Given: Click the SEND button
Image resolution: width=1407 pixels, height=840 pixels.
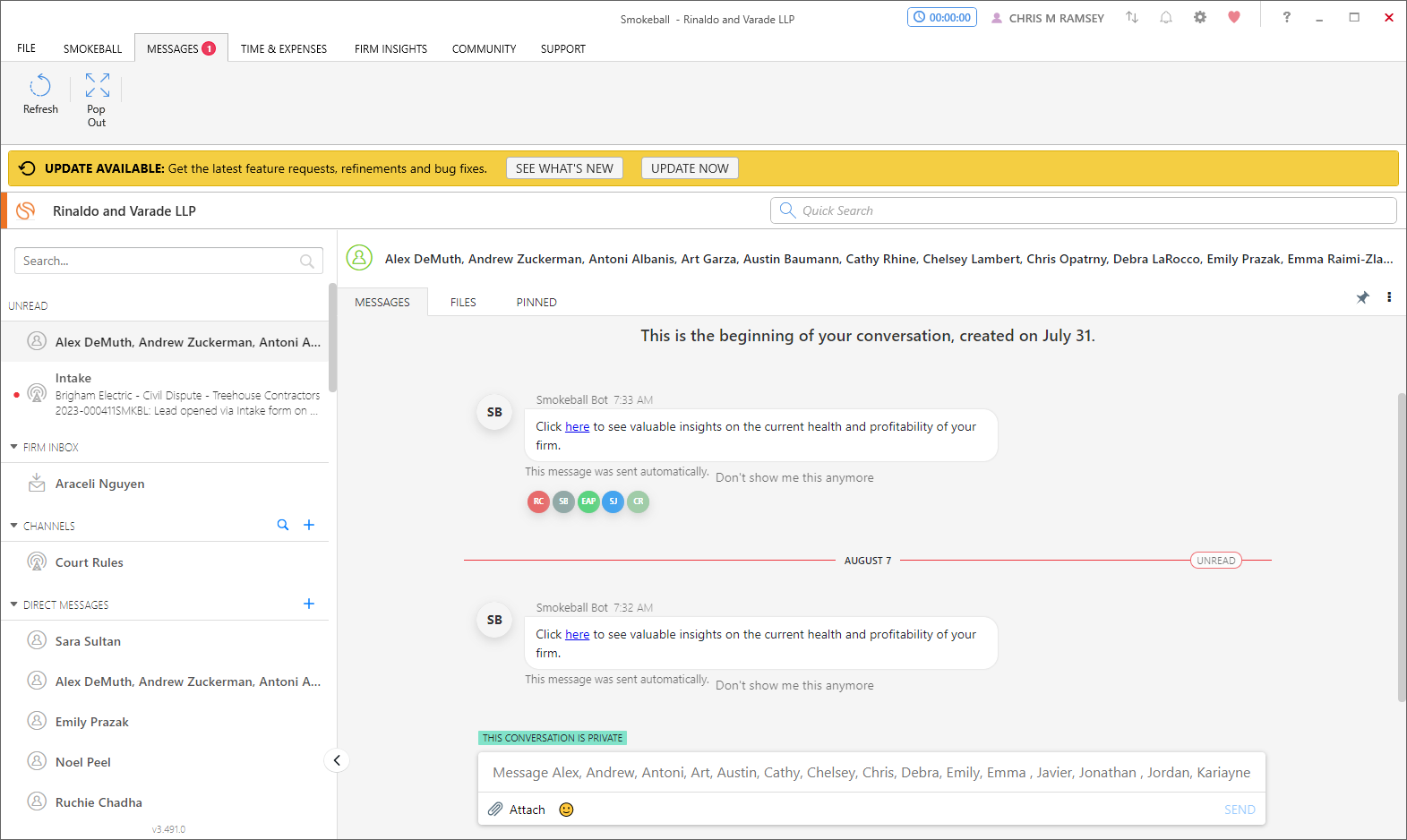Looking at the screenshot, I should [1240, 810].
